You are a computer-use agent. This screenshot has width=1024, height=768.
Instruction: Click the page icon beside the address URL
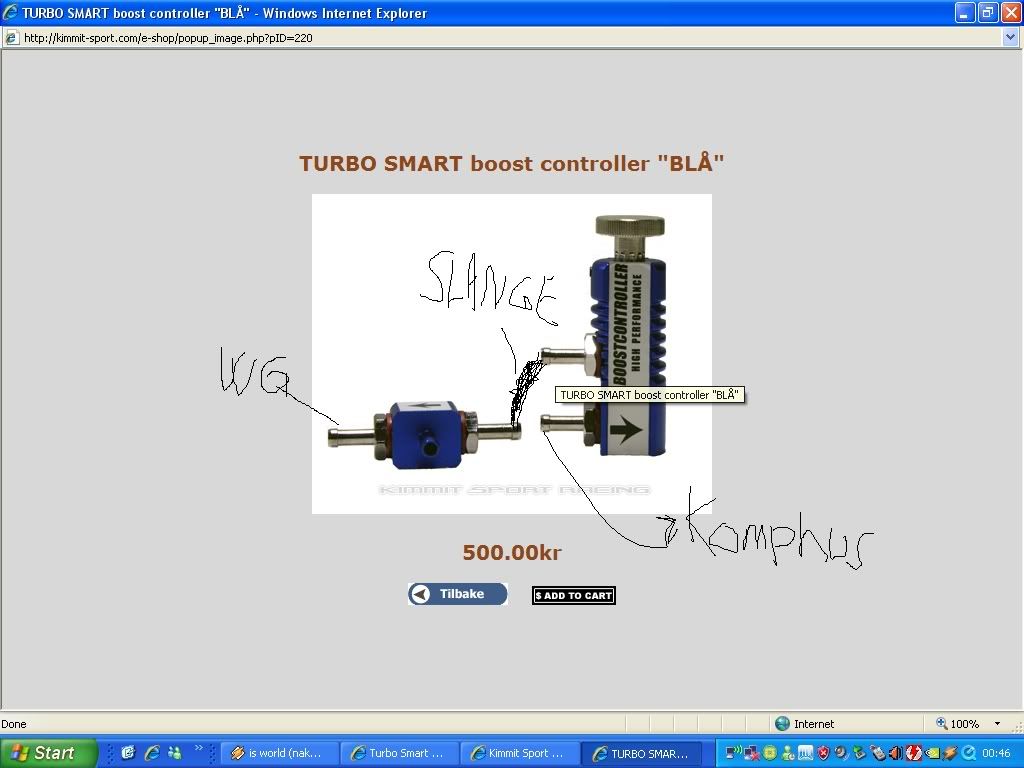point(11,38)
